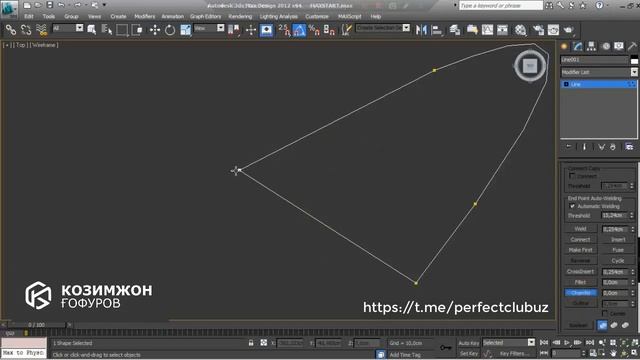
Task: Open the Curve Editor icon
Action: coord(487,30)
